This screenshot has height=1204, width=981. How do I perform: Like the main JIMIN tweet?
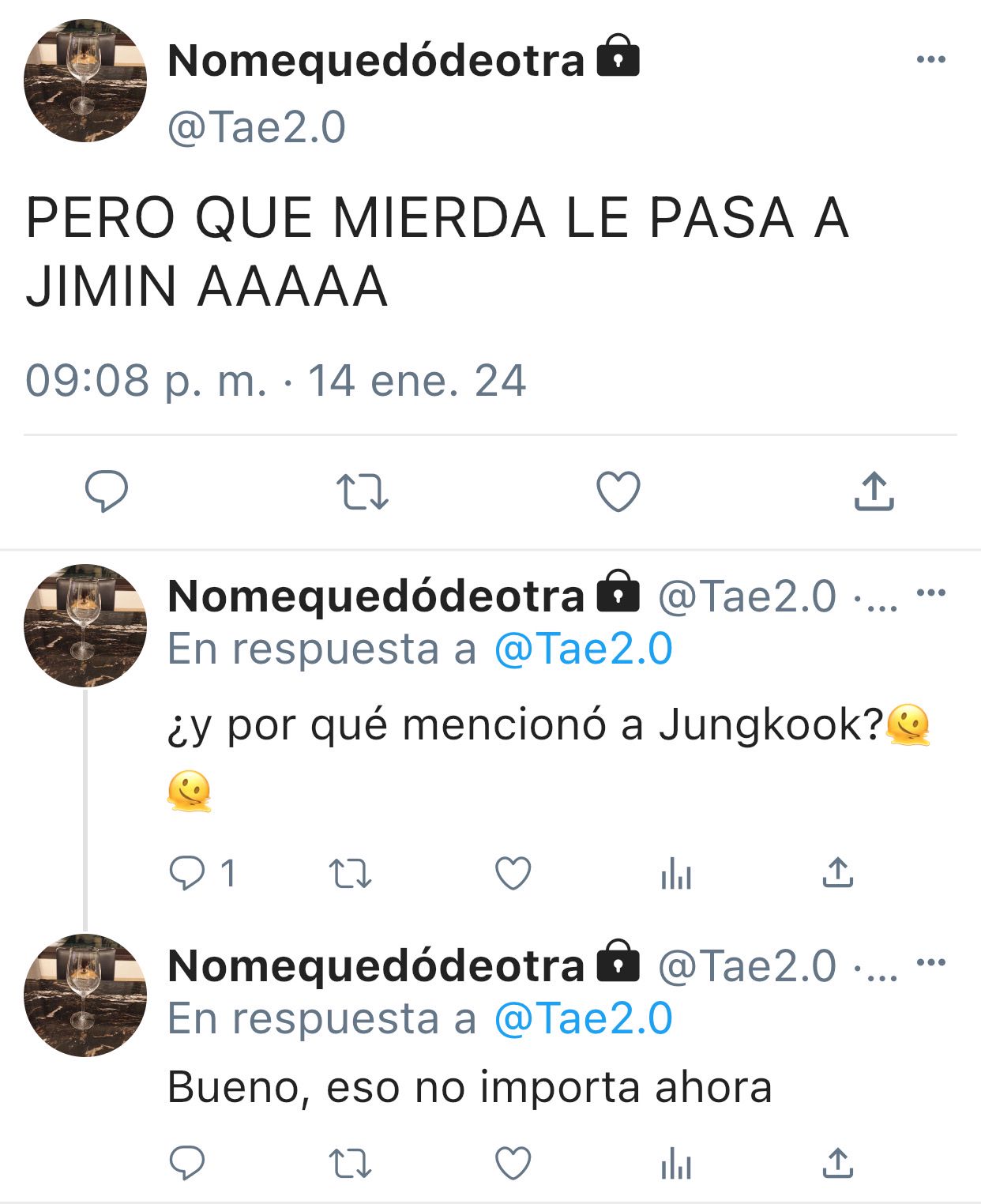pyautogui.click(x=618, y=491)
